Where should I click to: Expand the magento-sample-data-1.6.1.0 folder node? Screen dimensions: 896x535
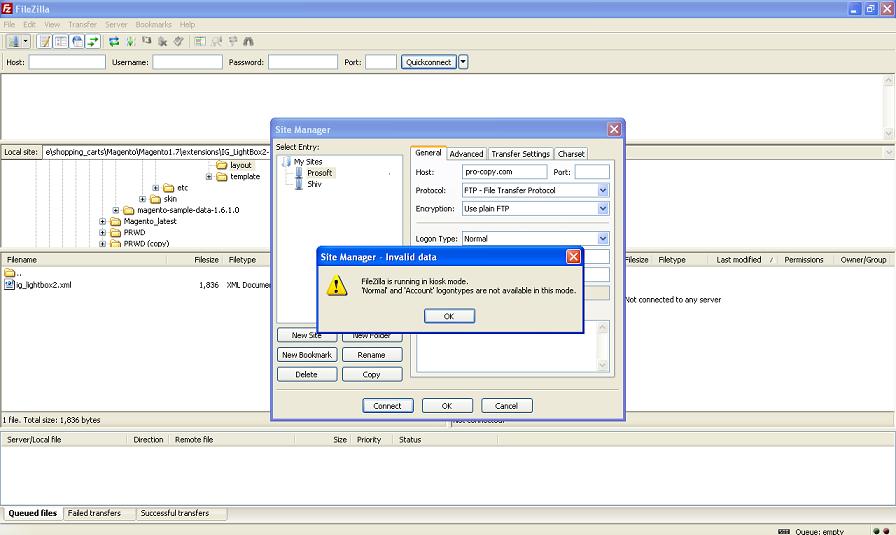(x=115, y=210)
